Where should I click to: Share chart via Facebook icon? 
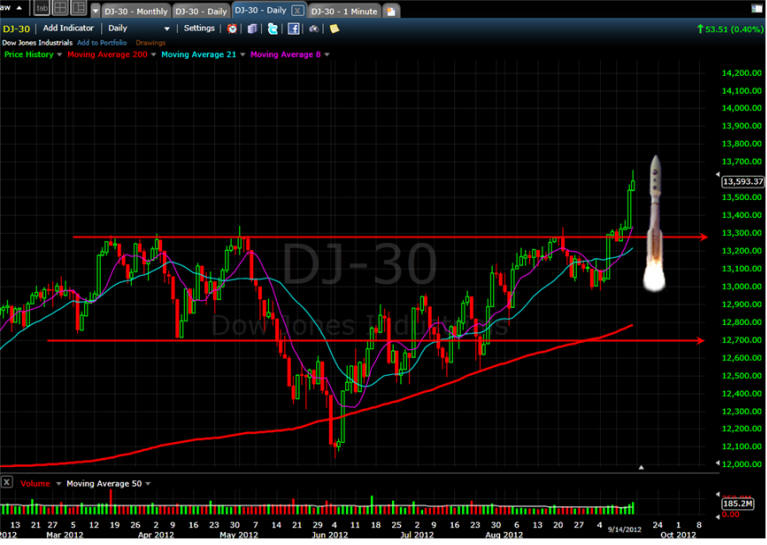[293, 29]
